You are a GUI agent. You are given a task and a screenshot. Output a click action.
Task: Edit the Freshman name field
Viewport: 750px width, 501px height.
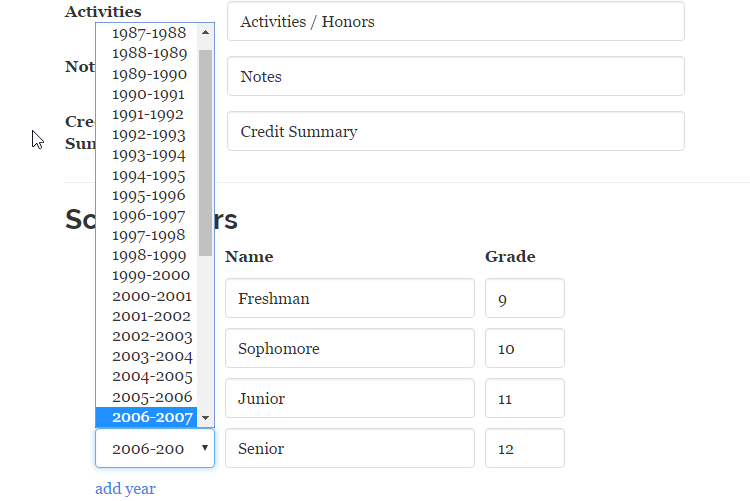point(349,298)
